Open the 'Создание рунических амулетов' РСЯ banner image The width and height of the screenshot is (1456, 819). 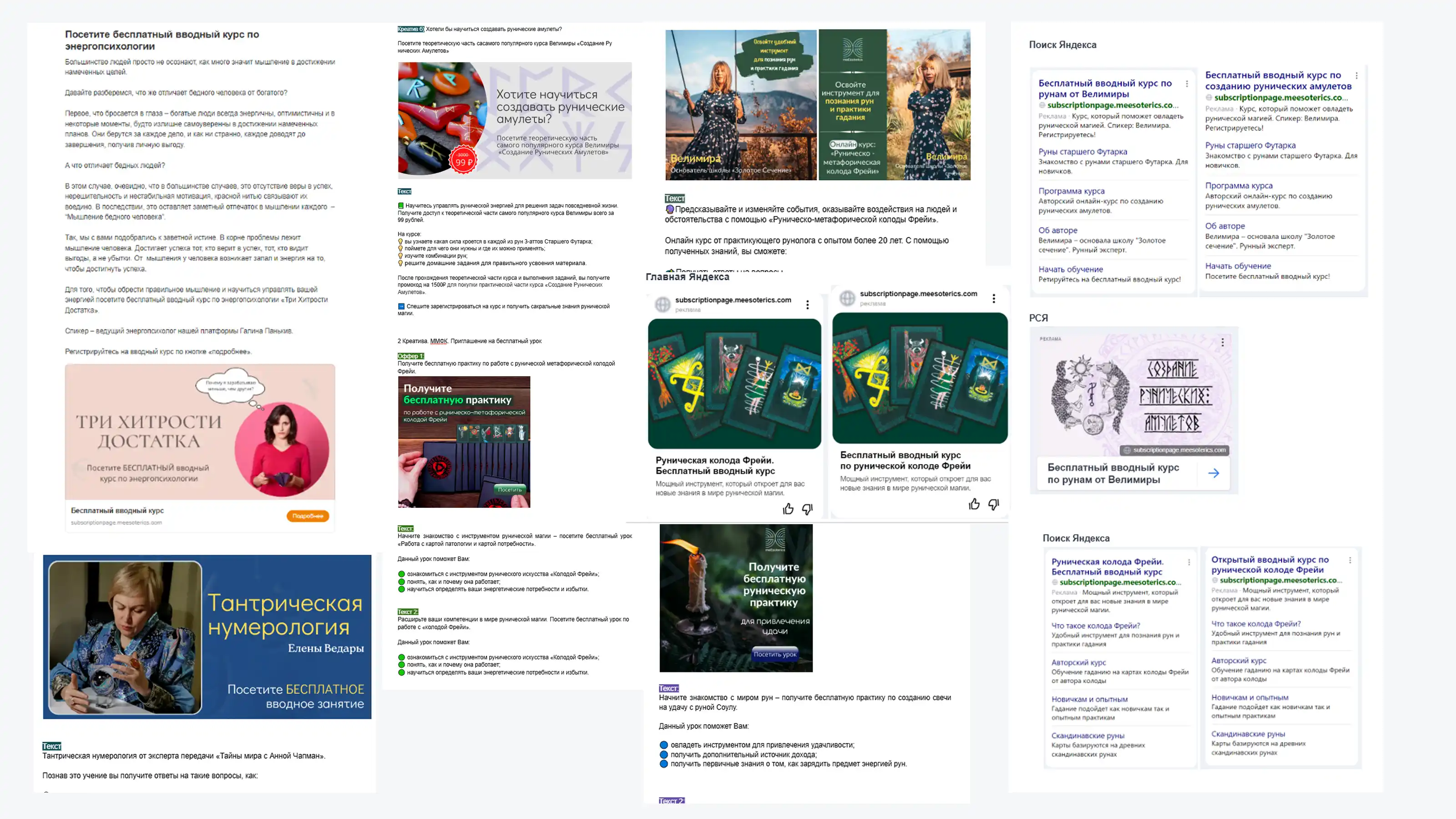(x=1134, y=393)
